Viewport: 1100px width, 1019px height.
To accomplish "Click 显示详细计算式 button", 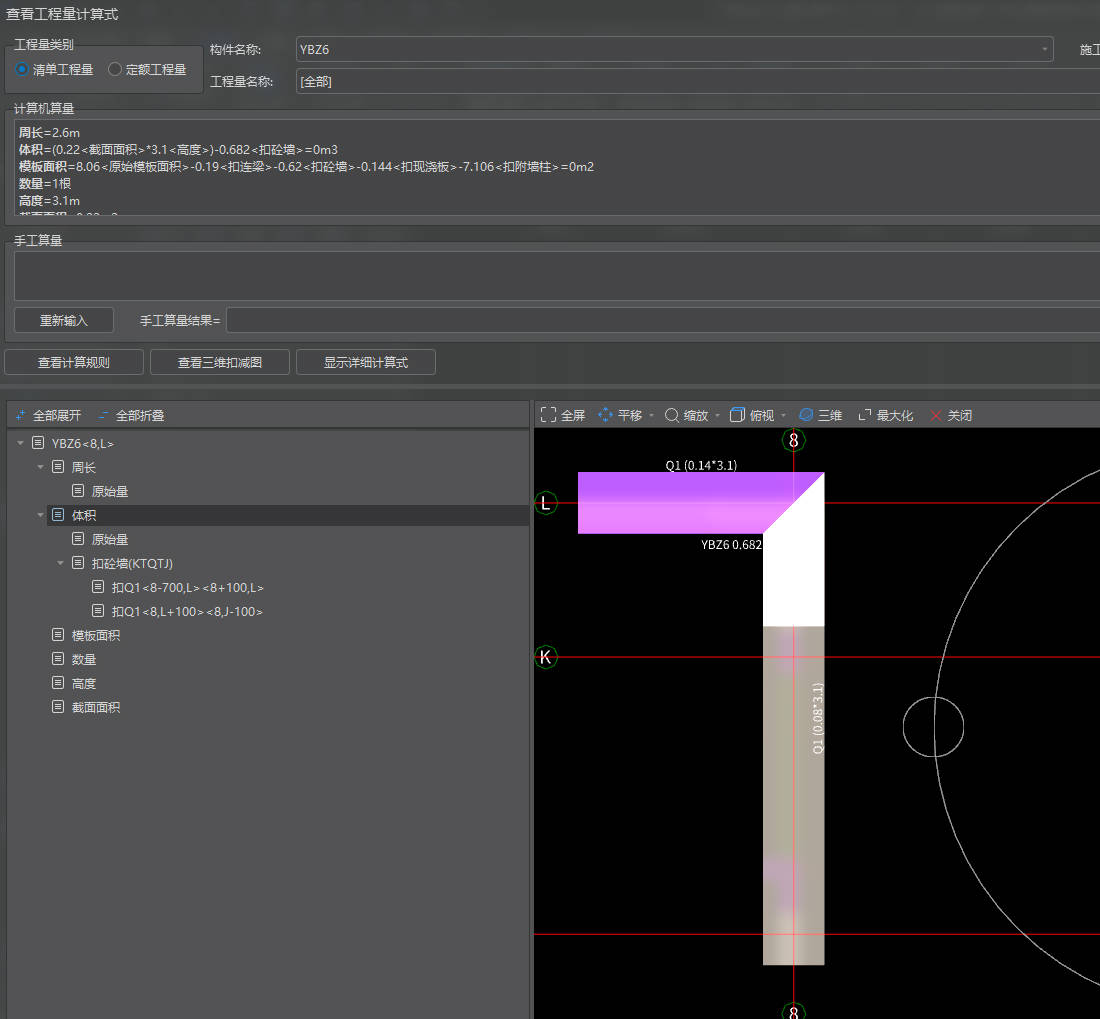I will 365,363.
